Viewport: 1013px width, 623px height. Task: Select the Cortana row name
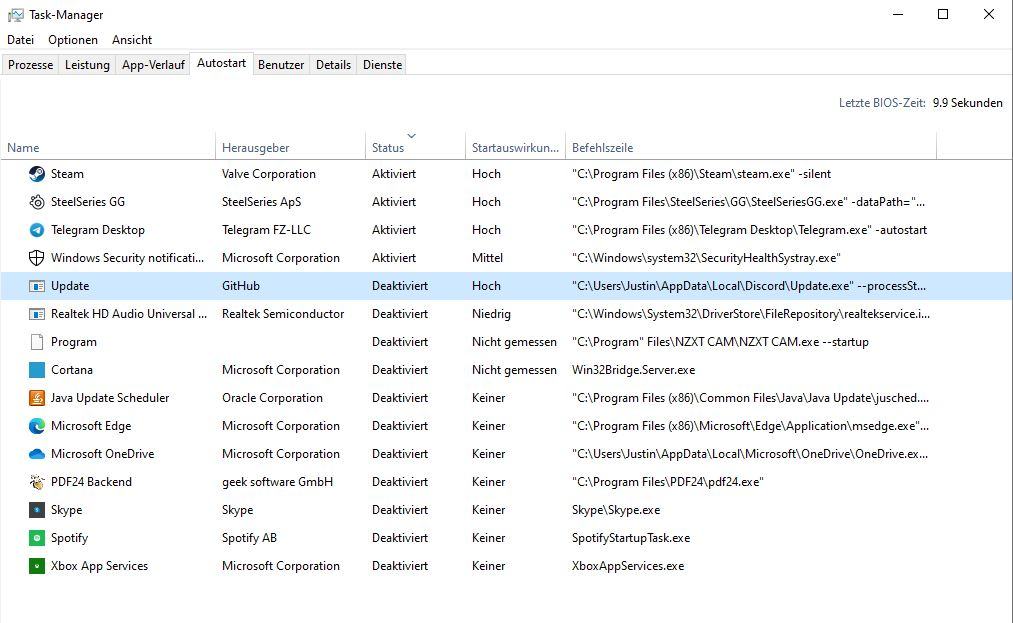(72, 370)
